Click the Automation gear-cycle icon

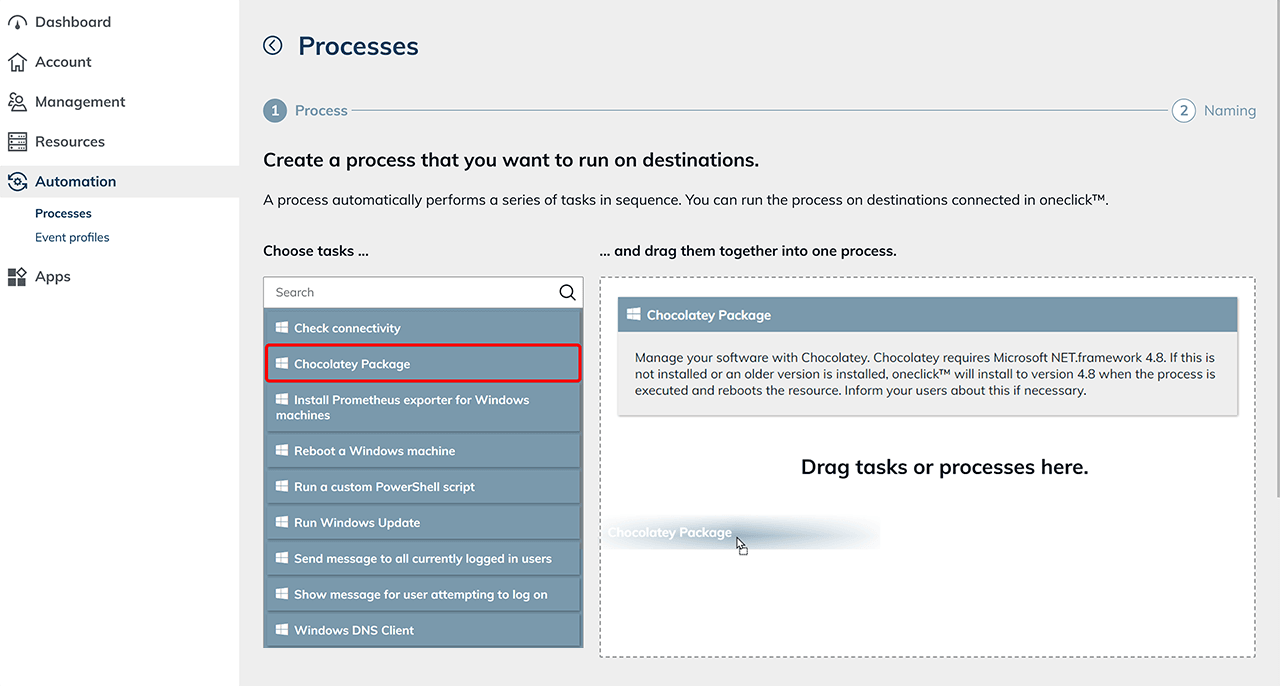(x=17, y=182)
